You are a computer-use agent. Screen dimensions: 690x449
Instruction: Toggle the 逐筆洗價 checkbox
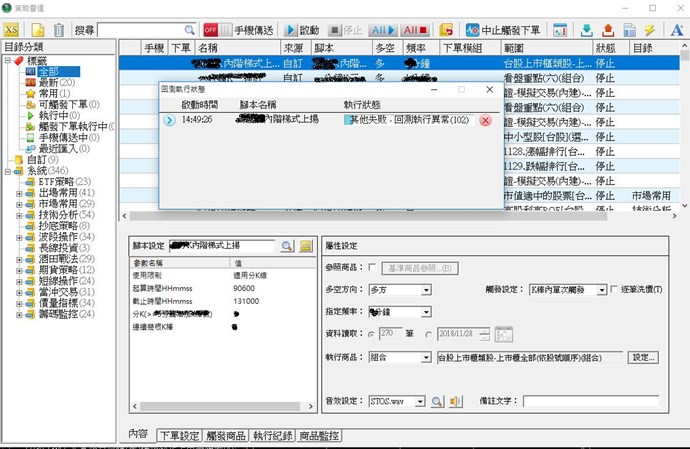(614, 290)
